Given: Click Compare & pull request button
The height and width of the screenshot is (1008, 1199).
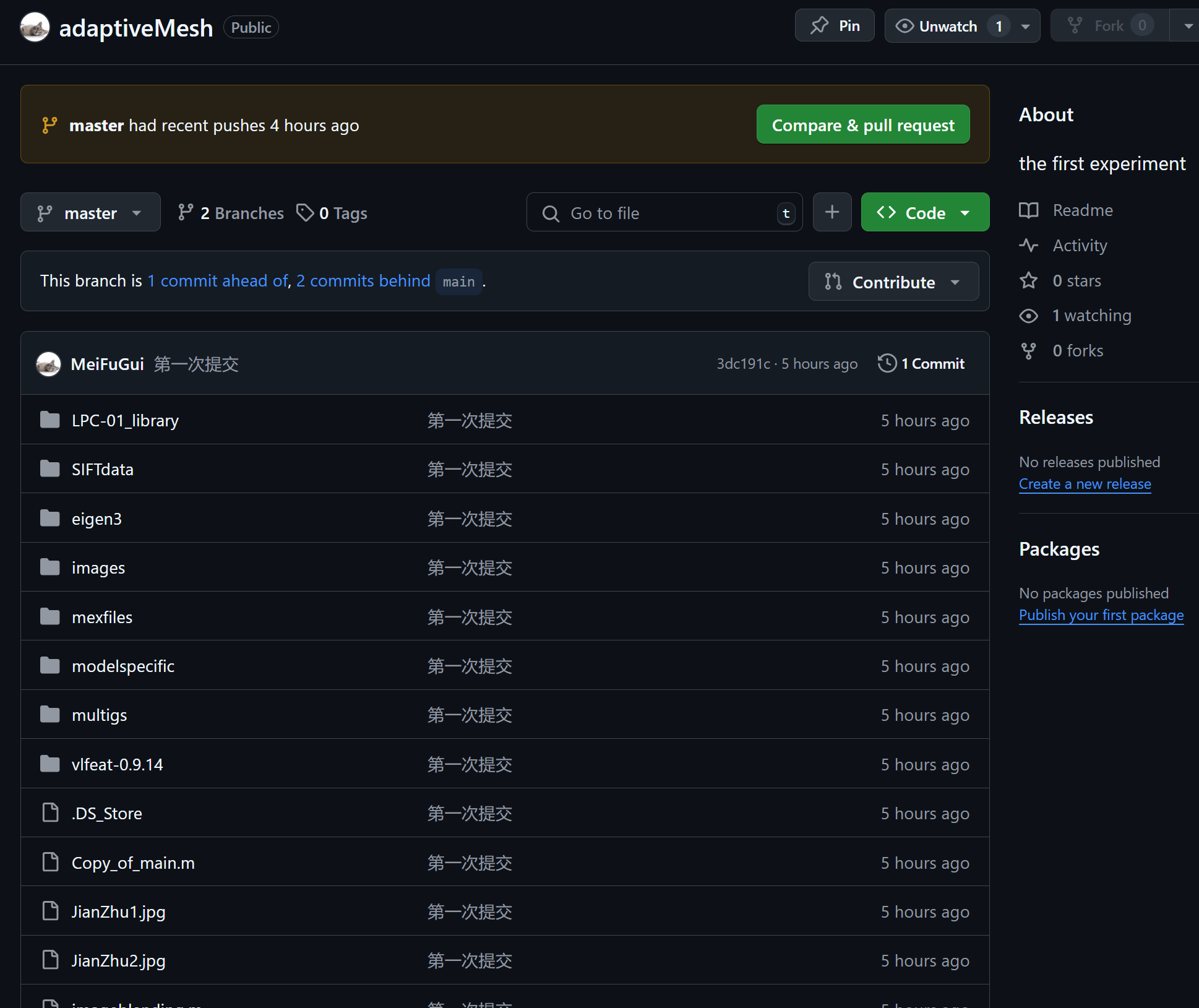Looking at the screenshot, I should point(862,124).
